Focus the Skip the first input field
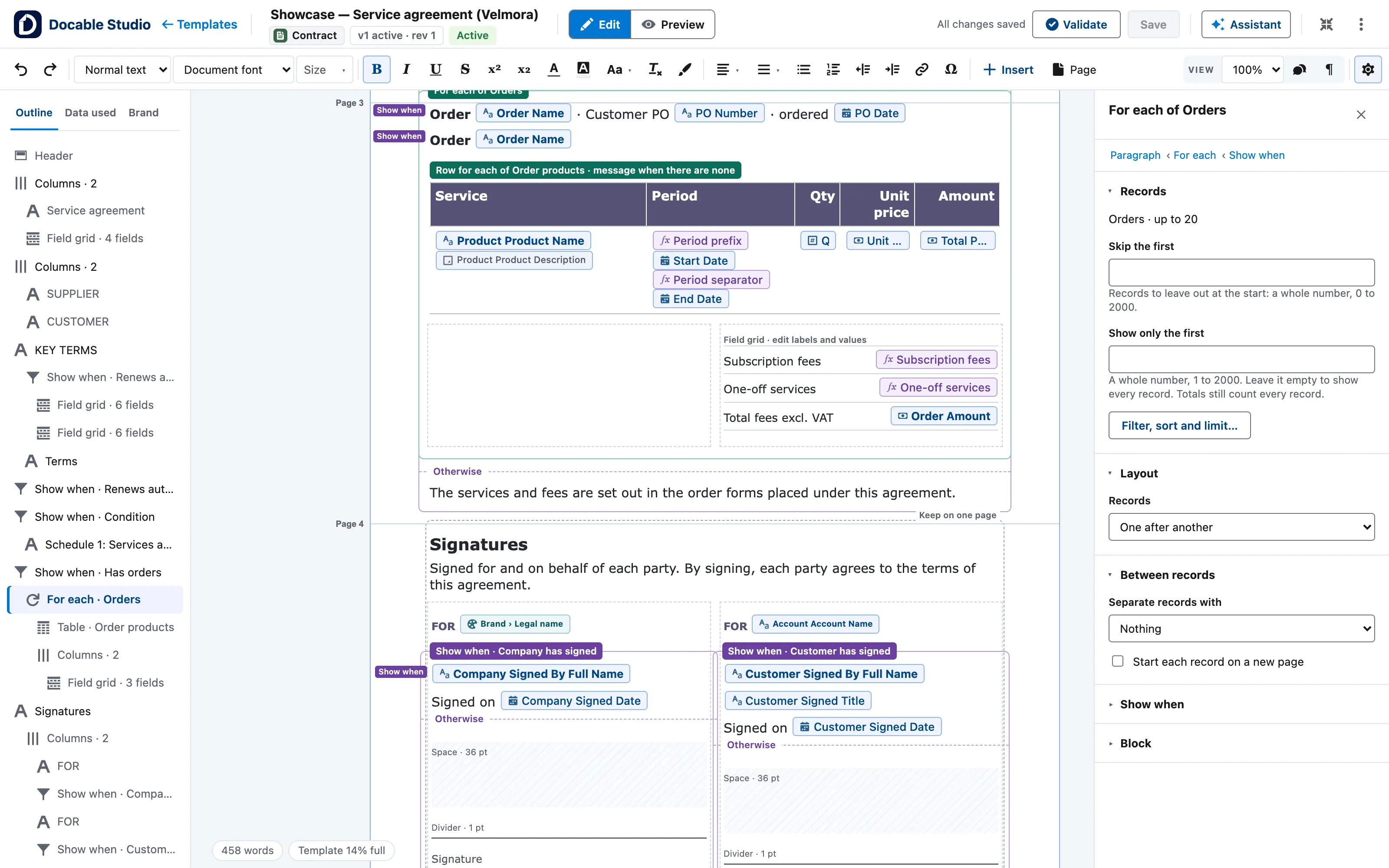The height and width of the screenshot is (868, 1389). [1241, 272]
